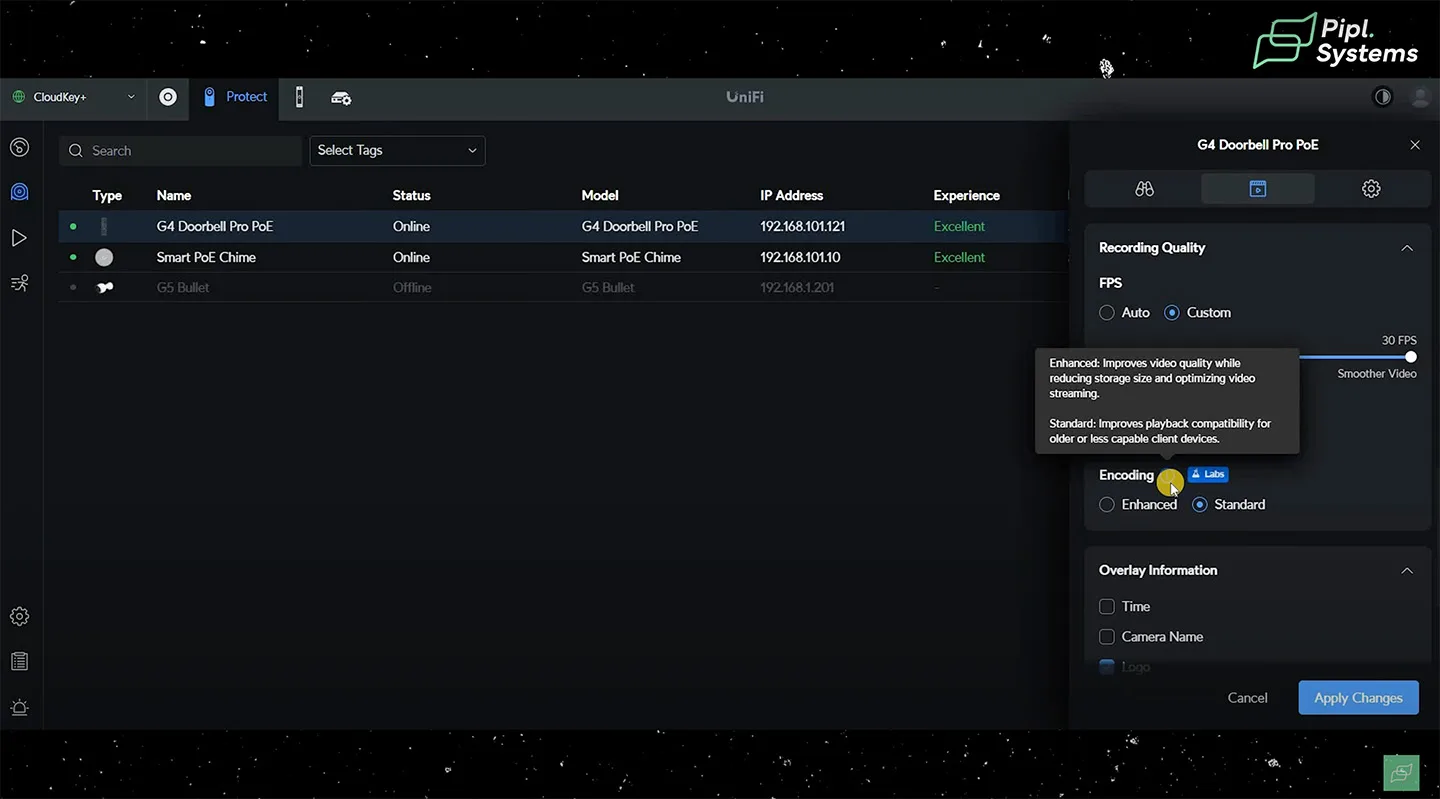
Task: Toggle the dark/light theme icon
Action: [x=1383, y=97]
